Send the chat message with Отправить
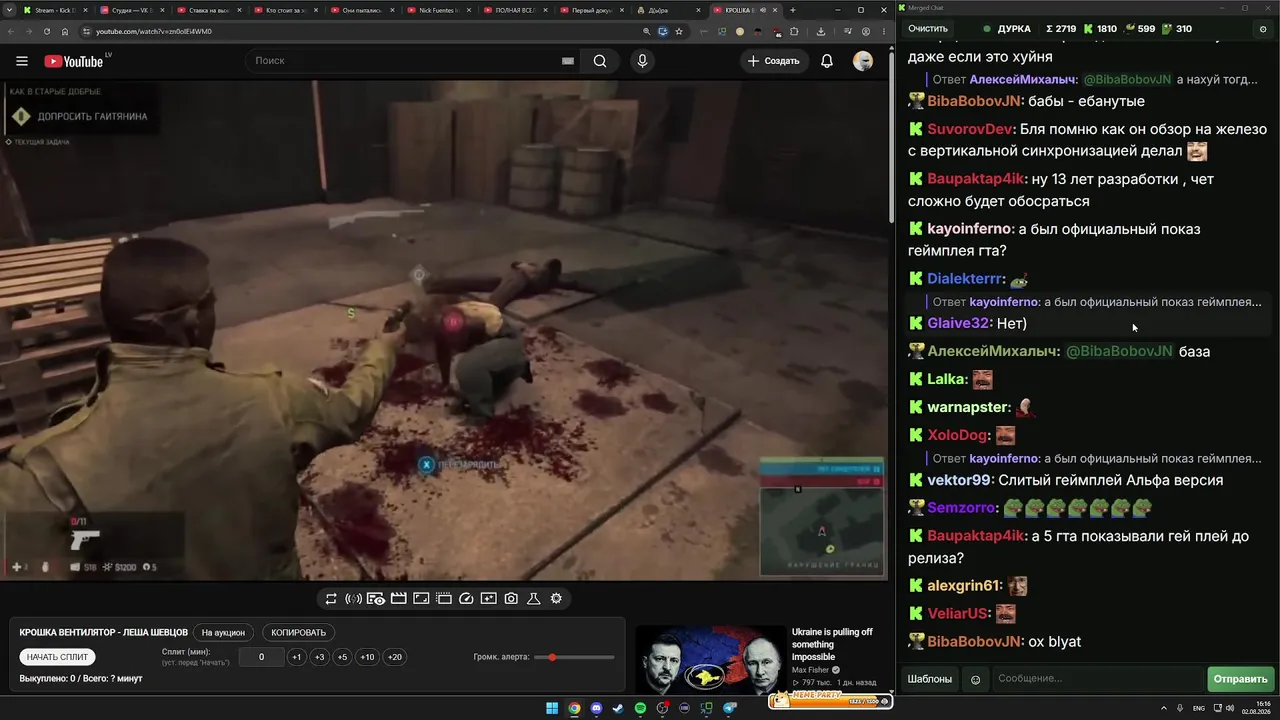The height and width of the screenshot is (720, 1280). coord(1240,680)
